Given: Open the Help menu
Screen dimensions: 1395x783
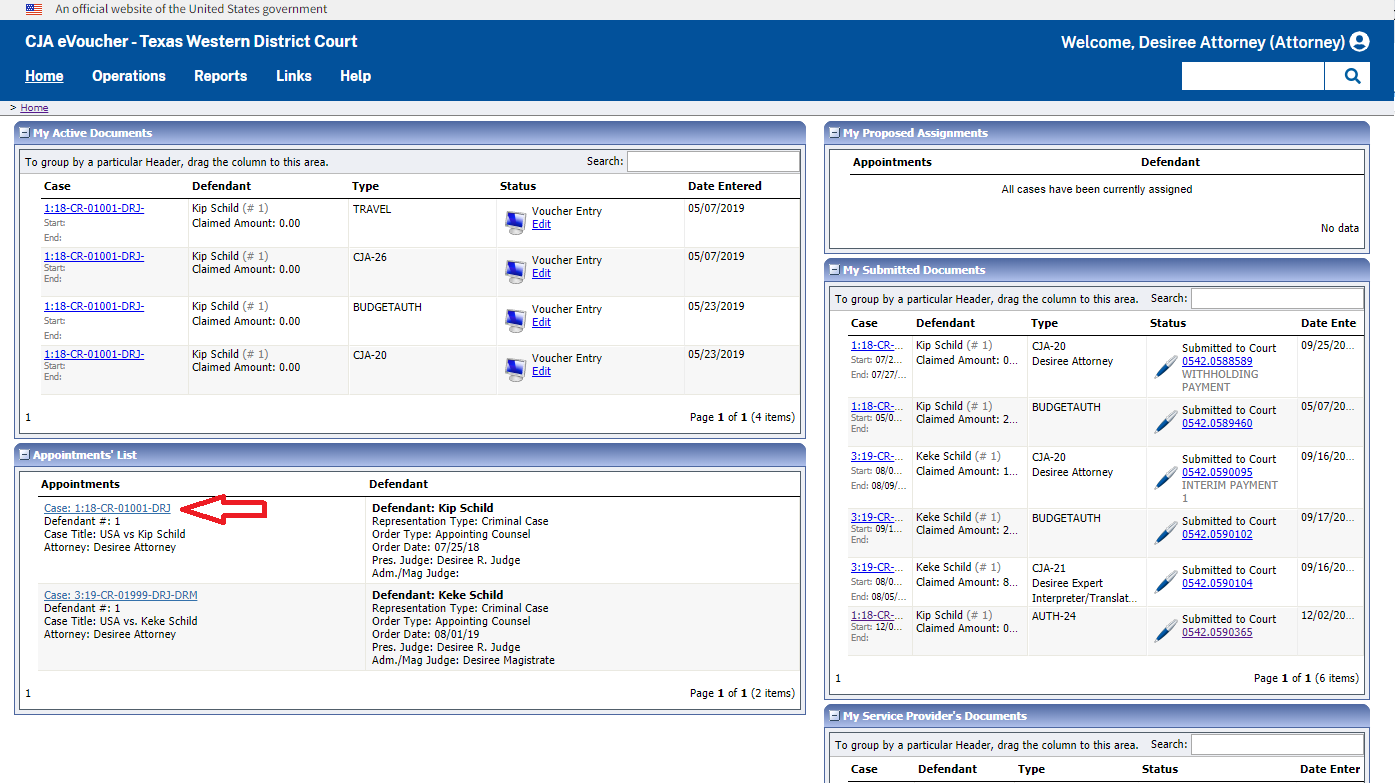Looking at the screenshot, I should 355,76.
